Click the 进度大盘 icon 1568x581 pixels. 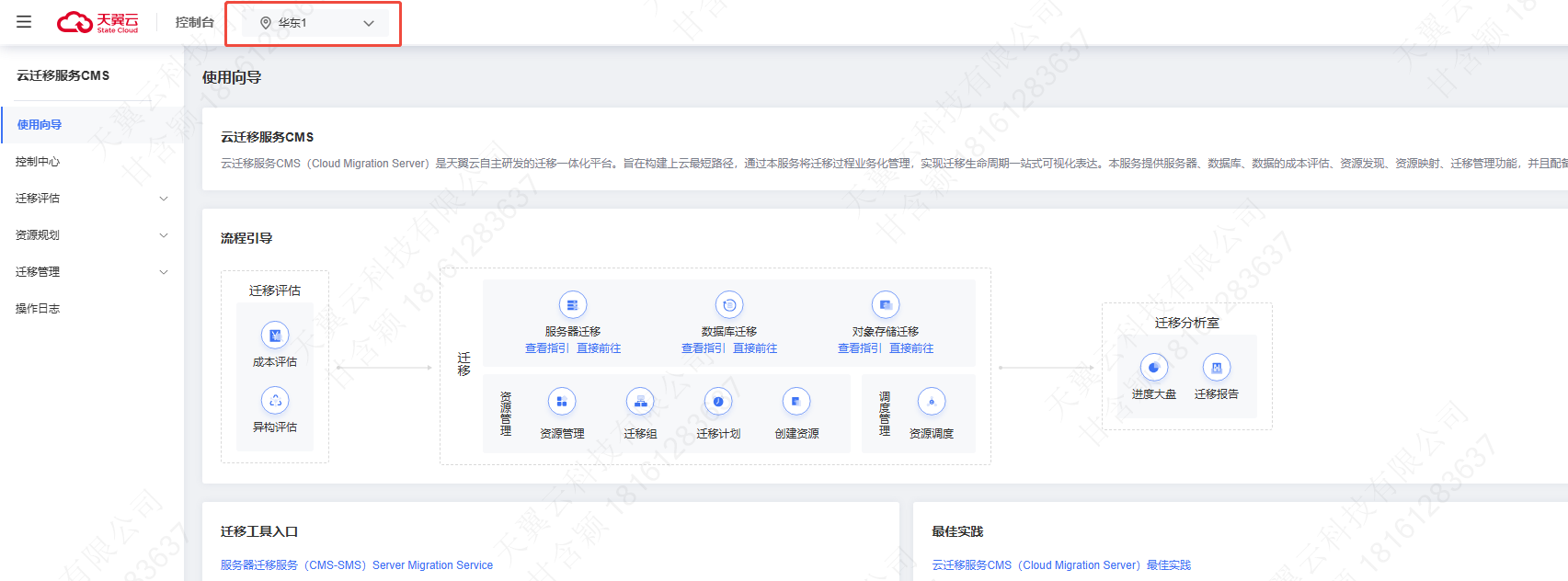(x=1154, y=368)
